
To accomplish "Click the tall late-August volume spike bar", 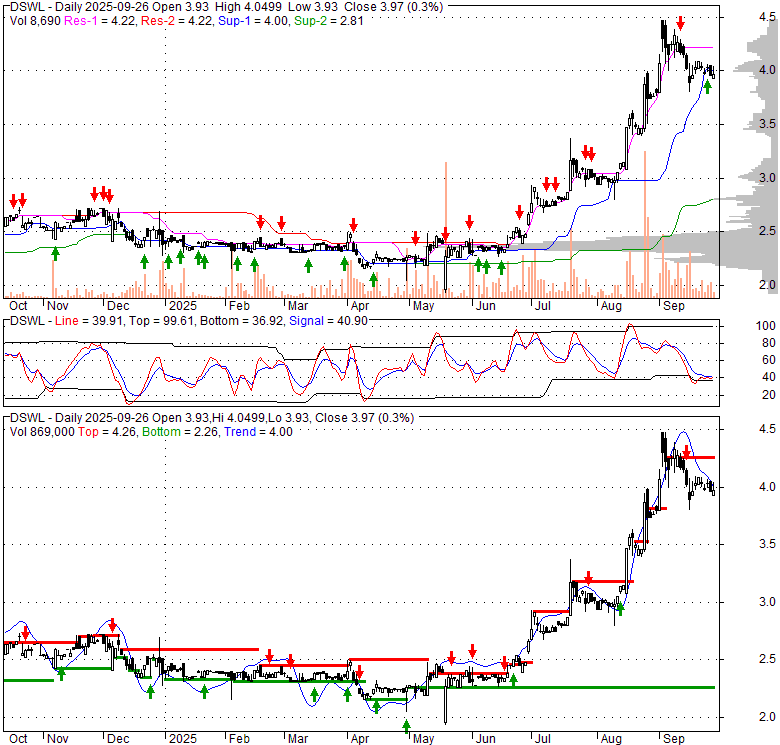I will [x=645, y=224].
